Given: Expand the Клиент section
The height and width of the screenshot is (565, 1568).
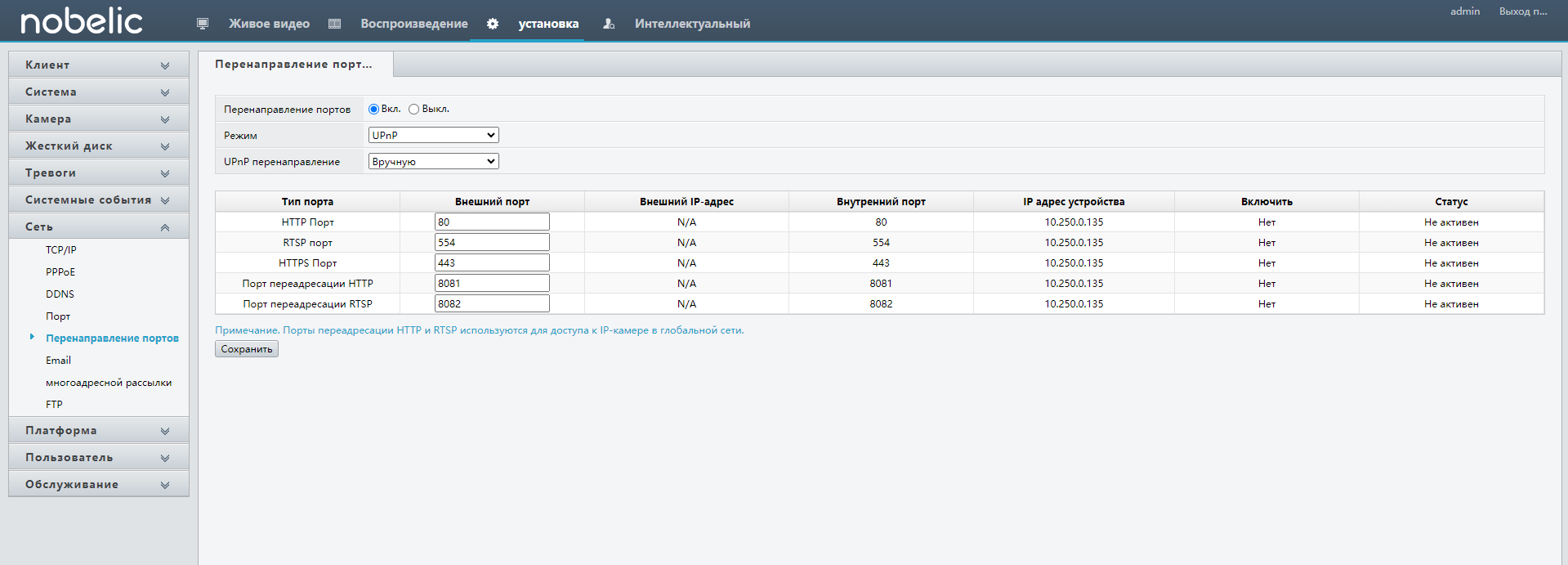Looking at the screenshot, I should coord(99,65).
